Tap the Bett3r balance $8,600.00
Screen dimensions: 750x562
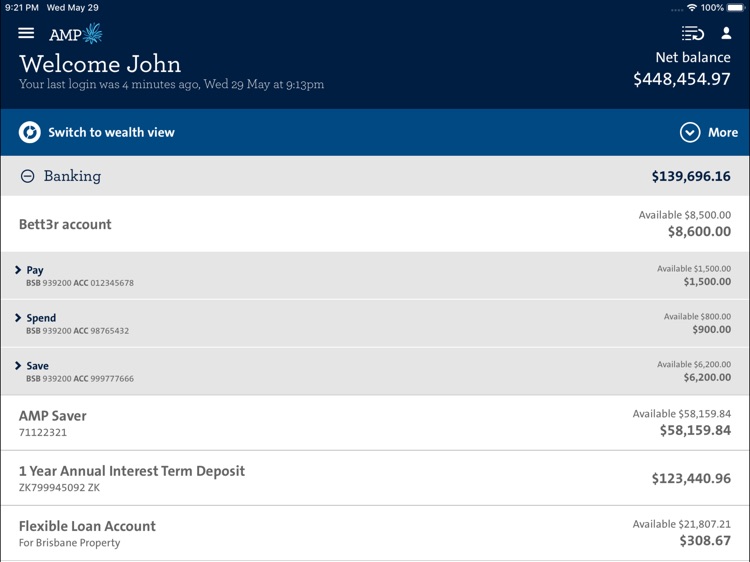[699, 231]
